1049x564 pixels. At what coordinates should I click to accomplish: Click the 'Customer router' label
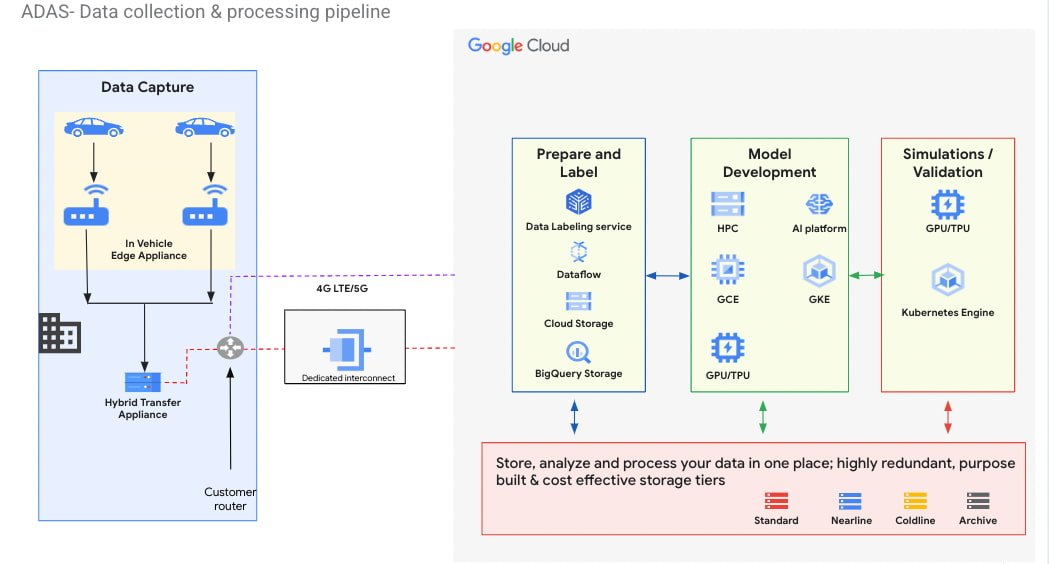pos(230,499)
